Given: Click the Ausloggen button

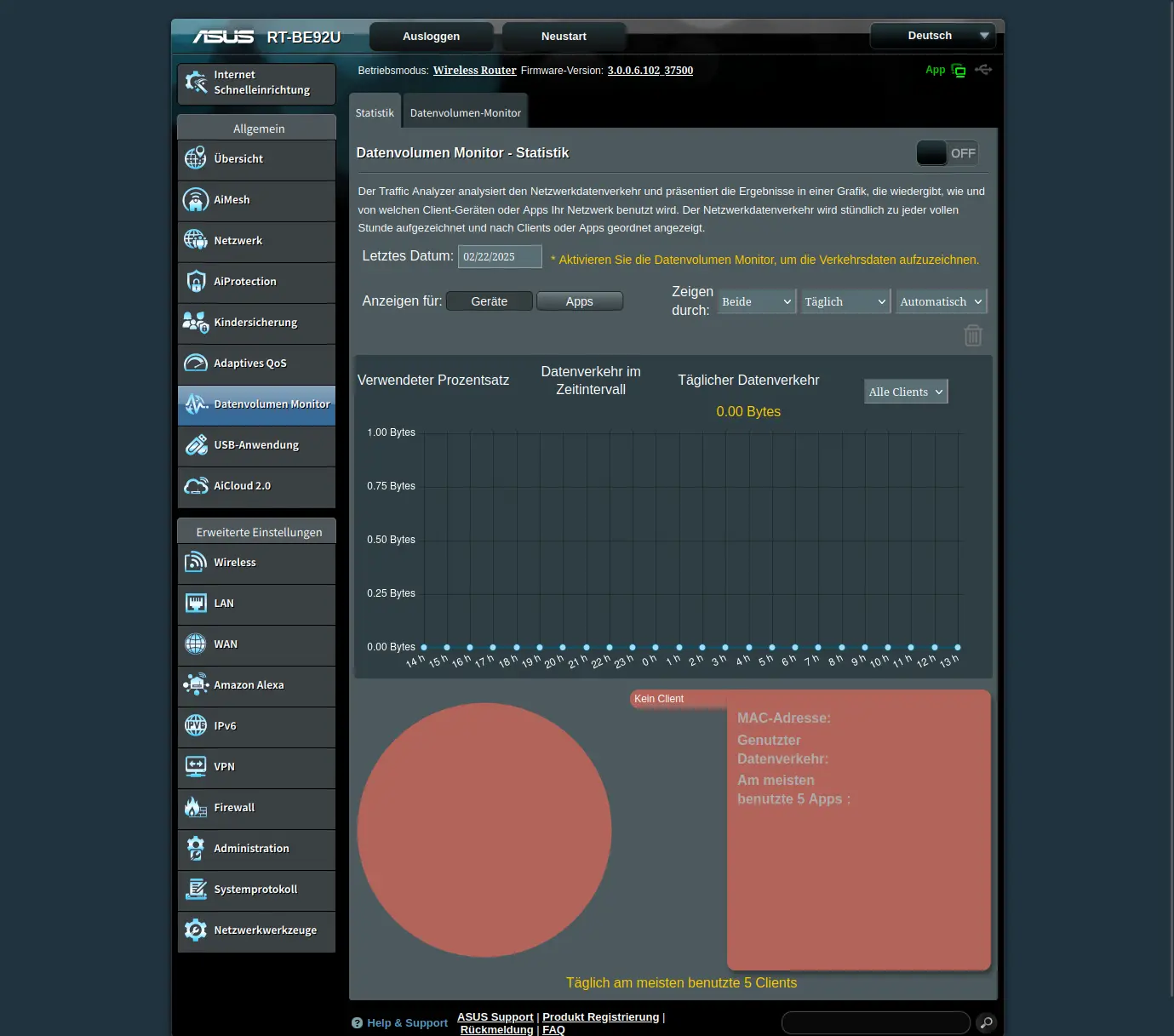Looking at the screenshot, I should 431,37.
